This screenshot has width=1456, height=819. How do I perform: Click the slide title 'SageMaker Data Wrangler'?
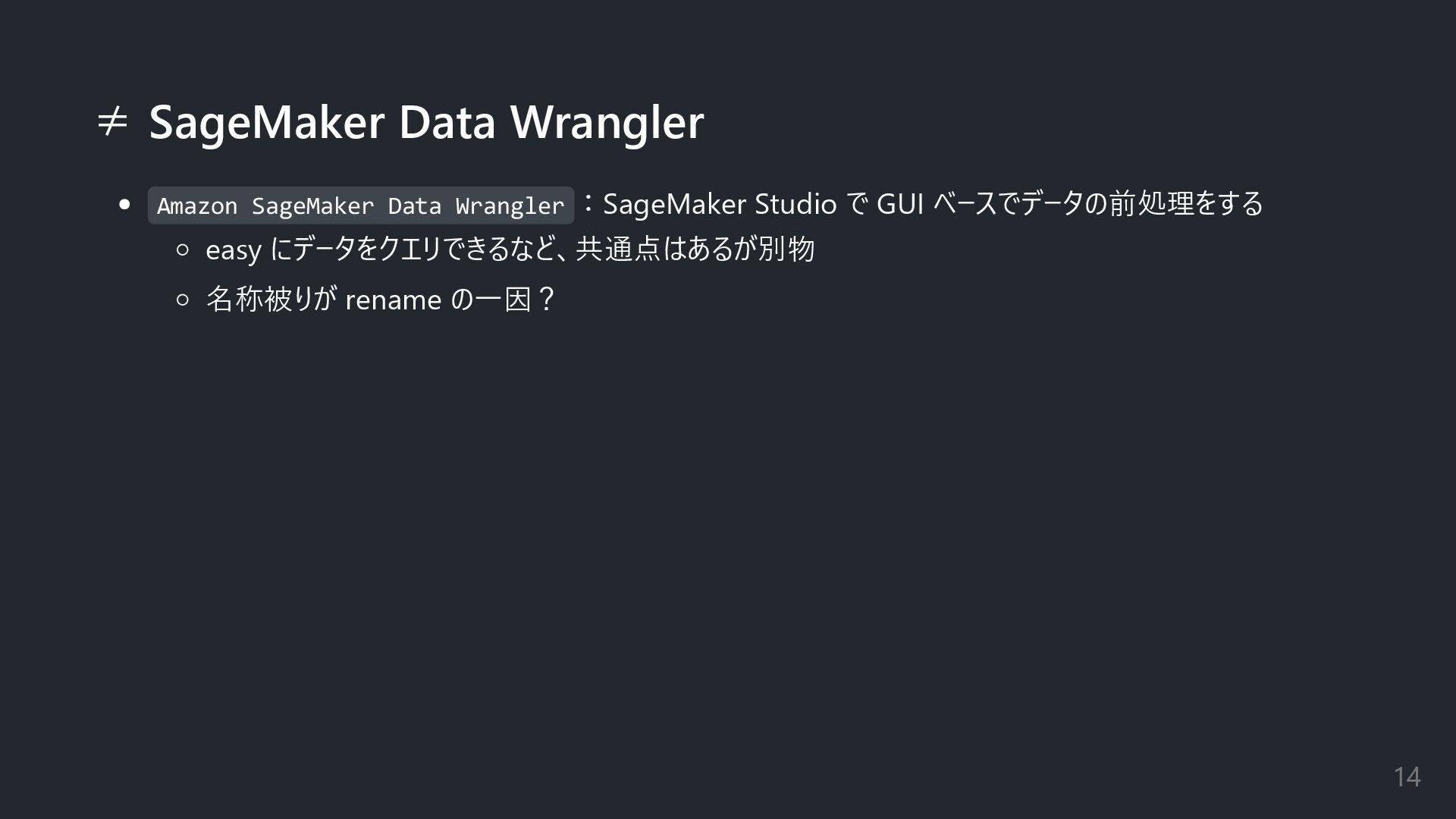coord(426,121)
